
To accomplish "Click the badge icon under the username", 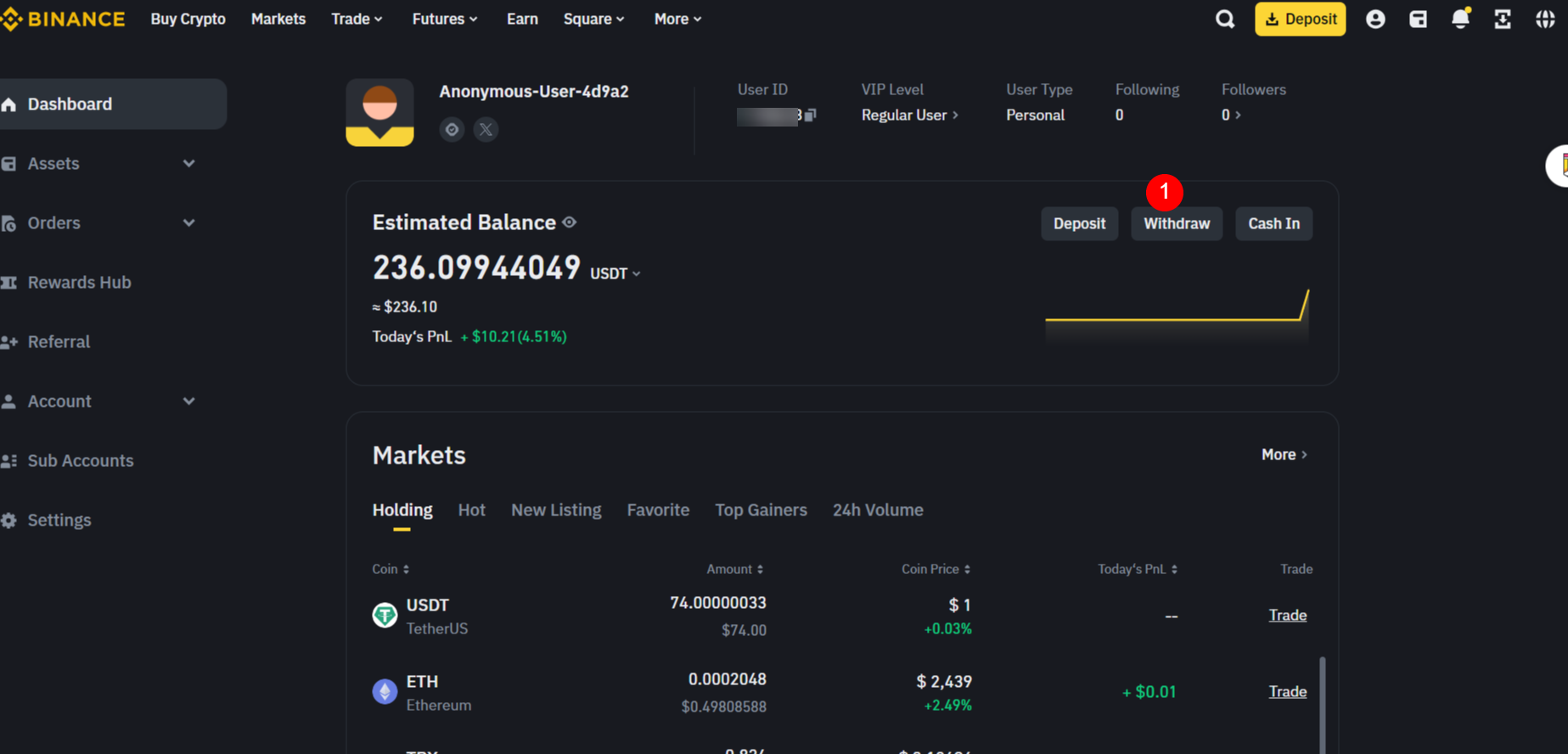I will point(452,129).
